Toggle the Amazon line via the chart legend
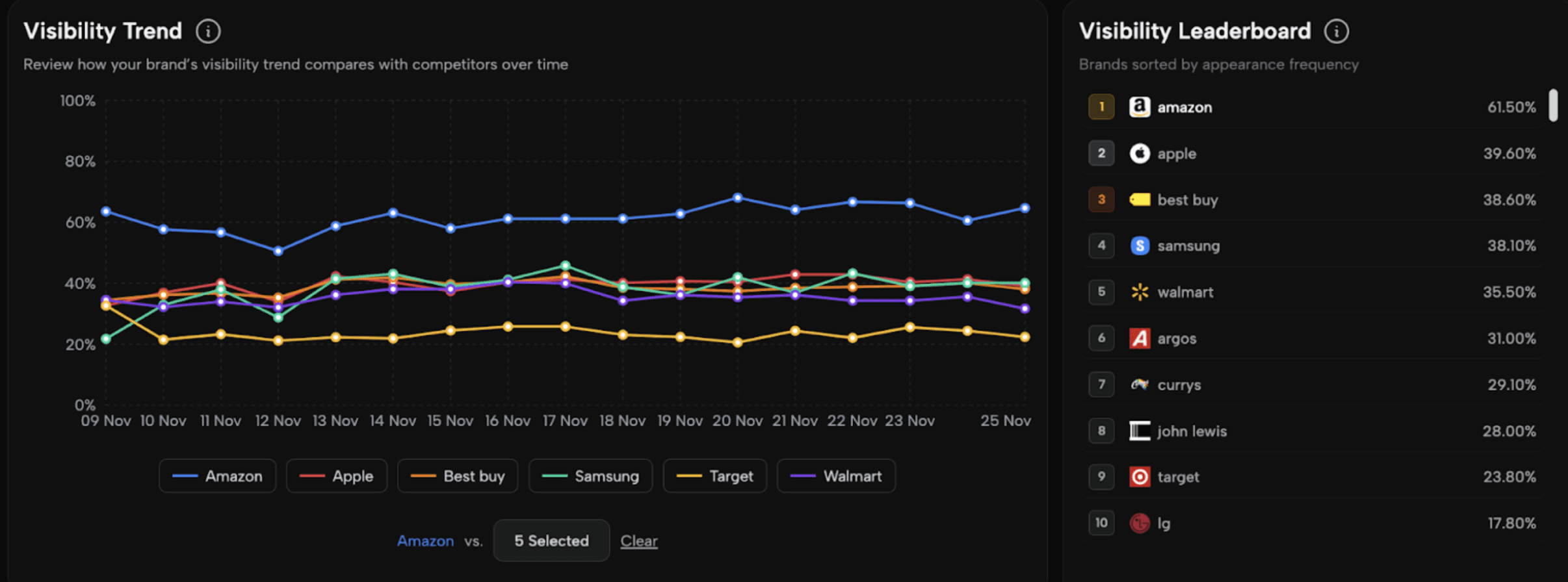The image size is (1568, 582). point(217,475)
